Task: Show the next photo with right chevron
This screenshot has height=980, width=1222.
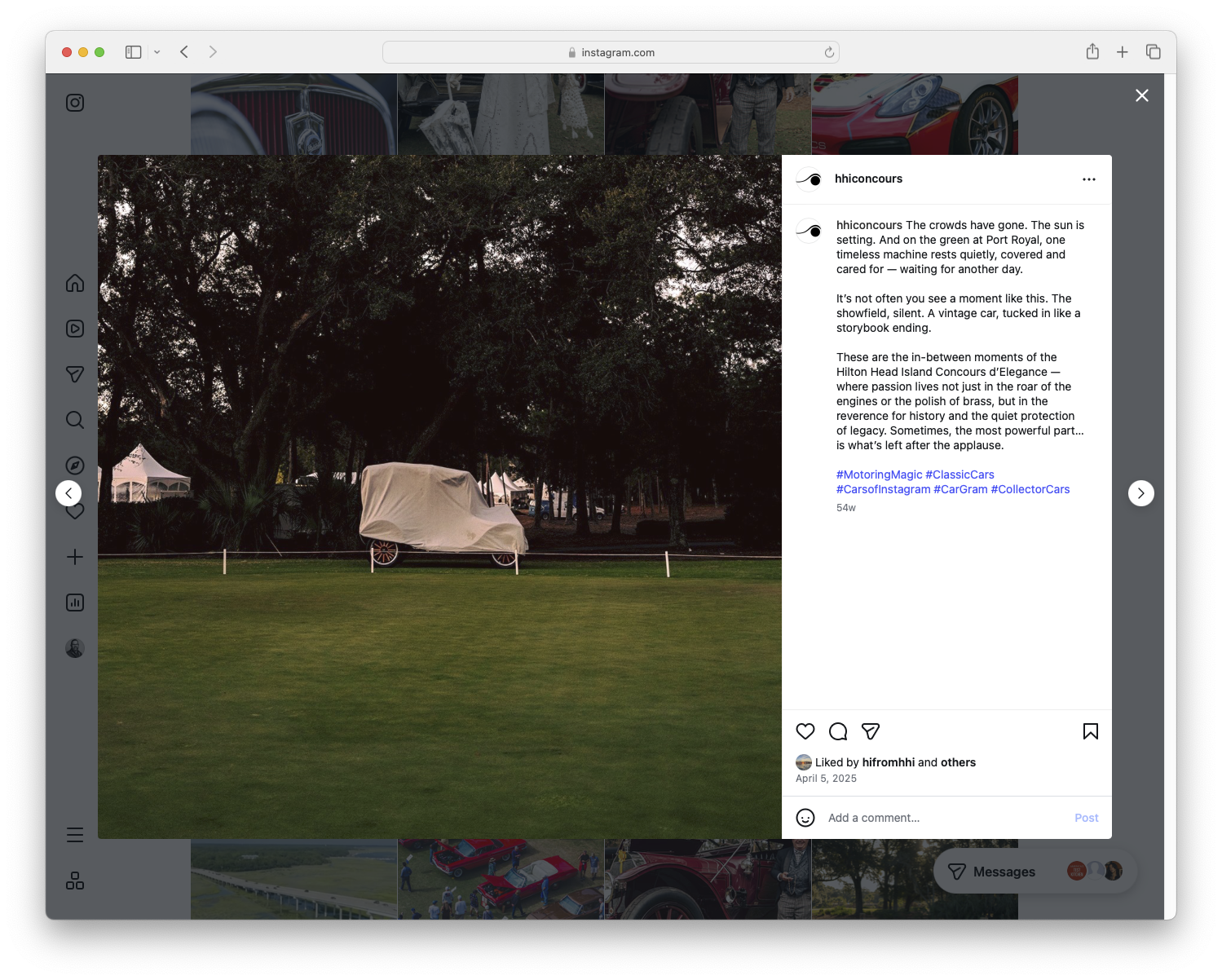Action: [x=1140, y=492]
